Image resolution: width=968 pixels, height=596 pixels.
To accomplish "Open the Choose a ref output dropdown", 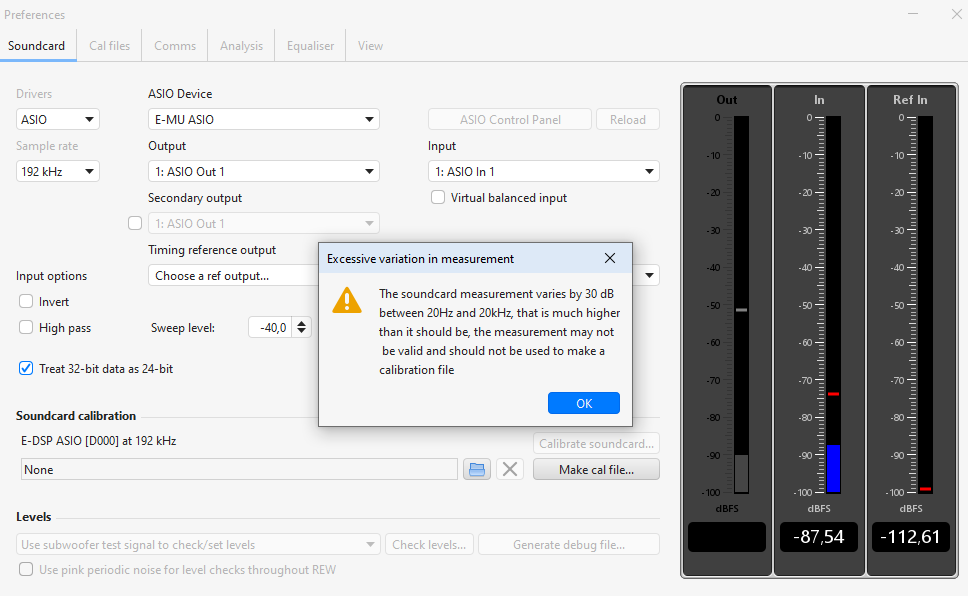I will 233,275.
